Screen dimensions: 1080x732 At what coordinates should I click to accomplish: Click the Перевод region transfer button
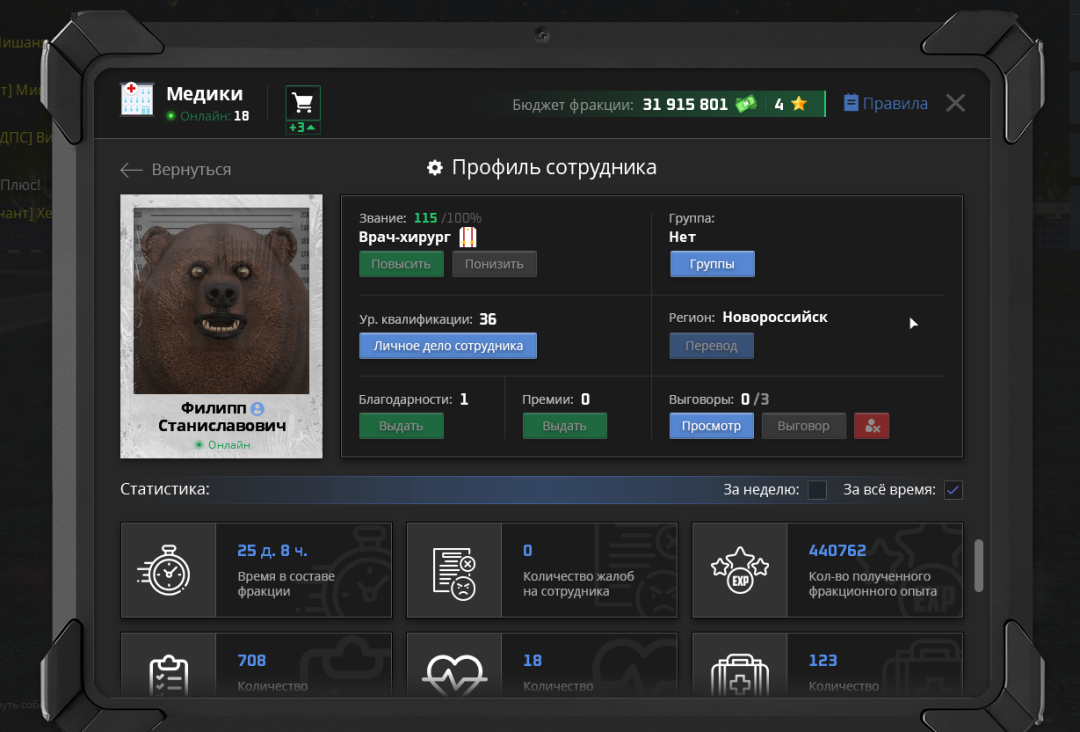712,346
